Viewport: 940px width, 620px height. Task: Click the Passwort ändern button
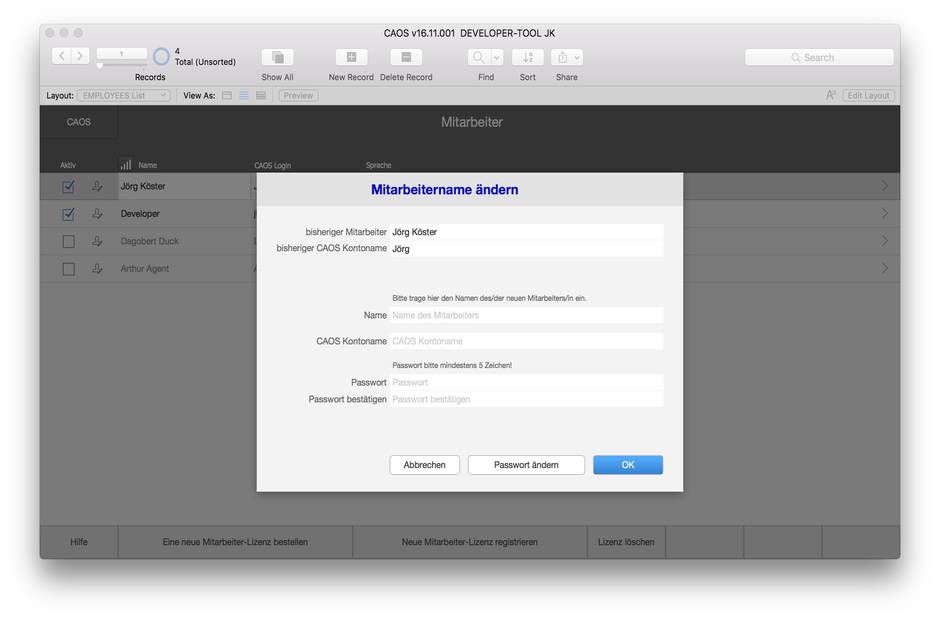click(526, 465)
